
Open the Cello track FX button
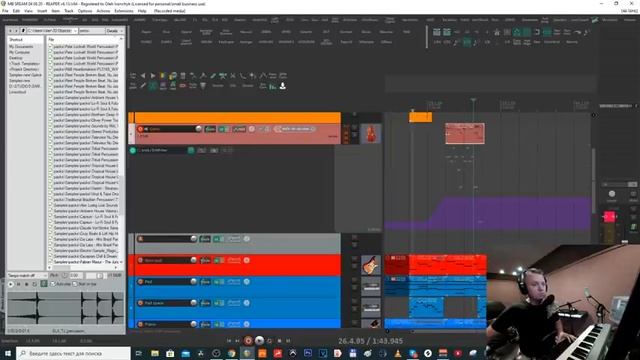tap(210, 129)
